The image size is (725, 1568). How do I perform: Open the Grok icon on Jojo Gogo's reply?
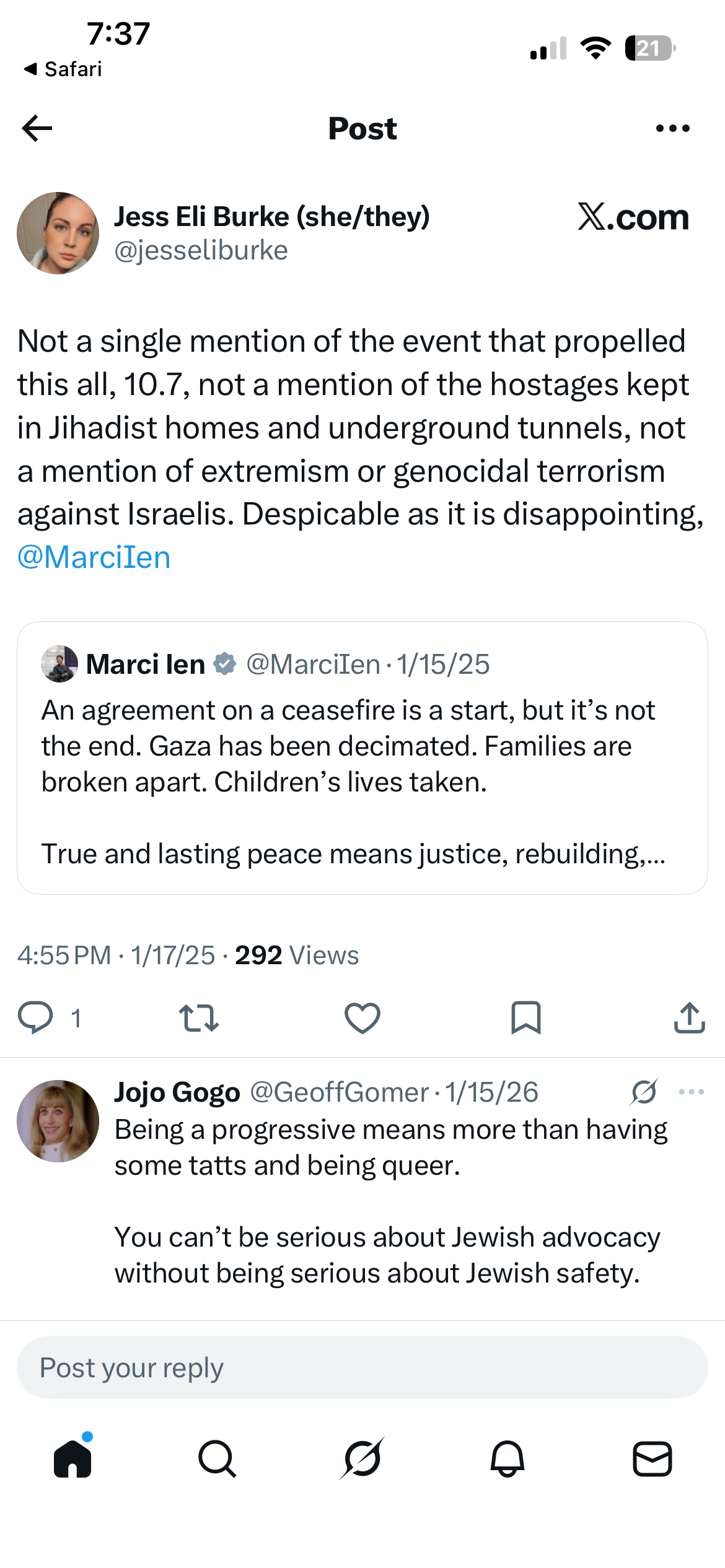point(644,1092)
